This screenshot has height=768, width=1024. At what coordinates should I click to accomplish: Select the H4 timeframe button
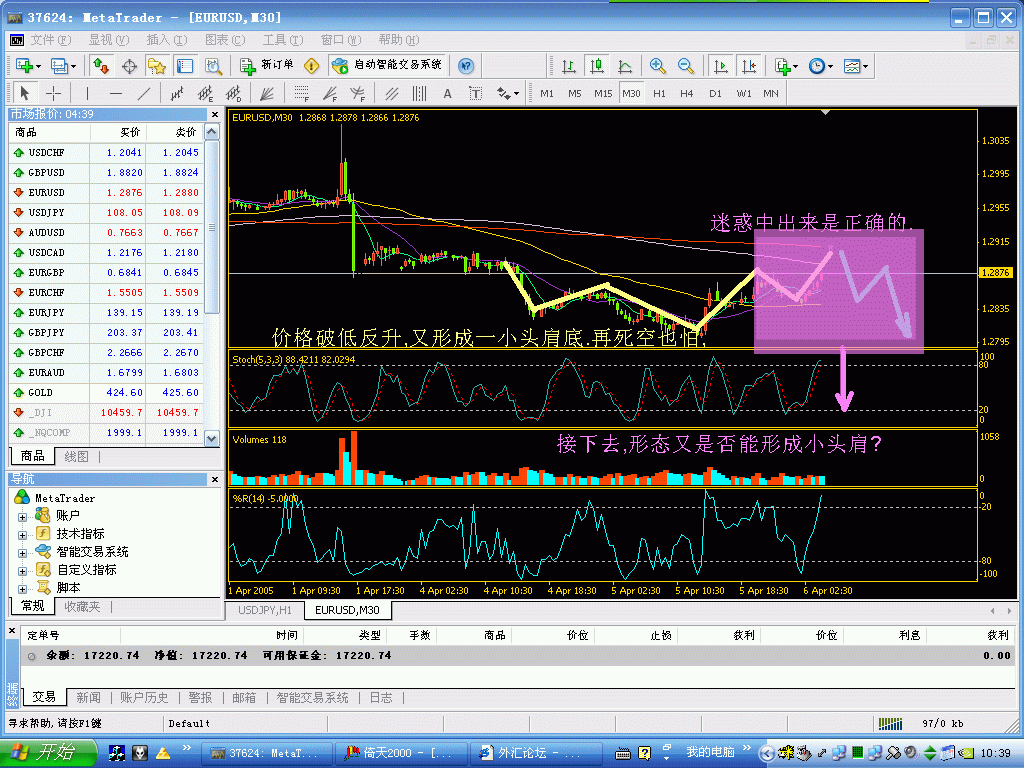[x=687, y=93]
